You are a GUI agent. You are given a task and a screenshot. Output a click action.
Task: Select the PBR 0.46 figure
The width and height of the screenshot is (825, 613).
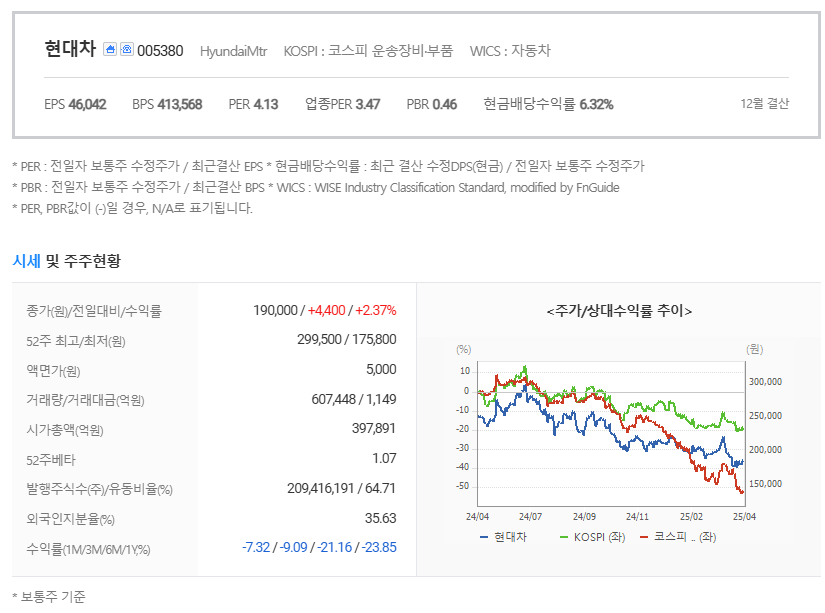(431, 104)
